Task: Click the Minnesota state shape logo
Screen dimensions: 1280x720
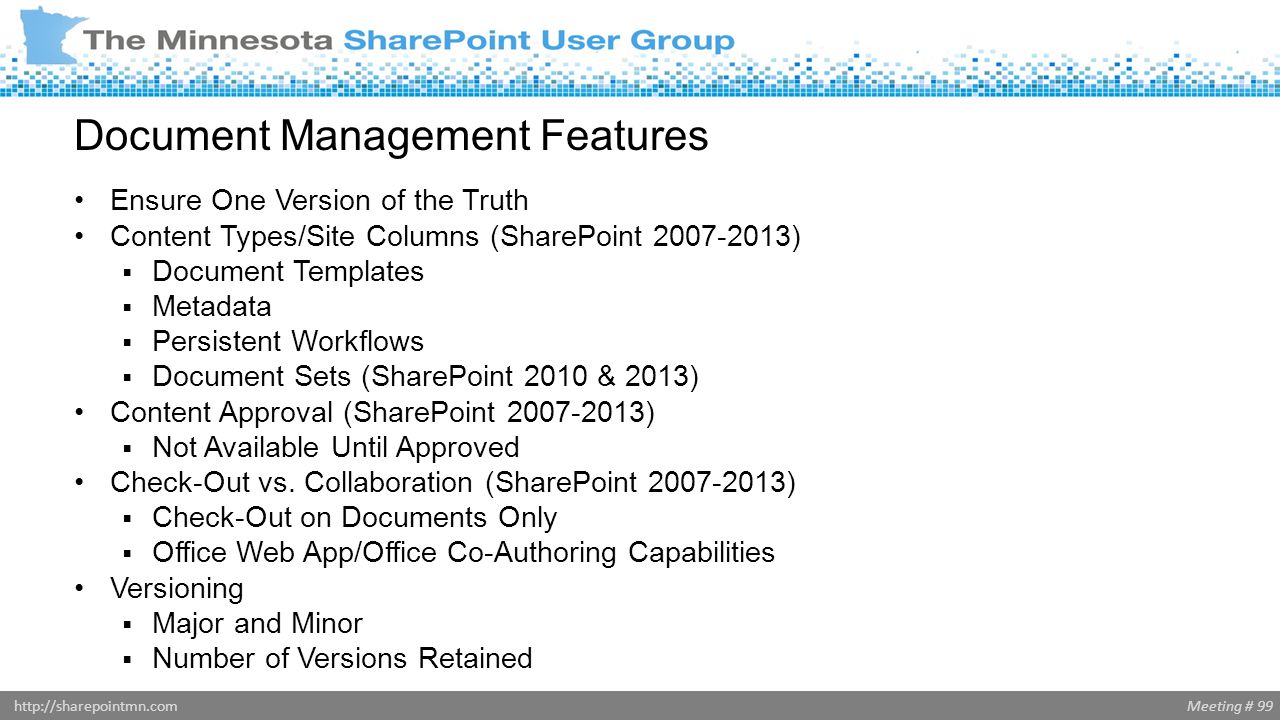Action: click(x=50, y=36)
